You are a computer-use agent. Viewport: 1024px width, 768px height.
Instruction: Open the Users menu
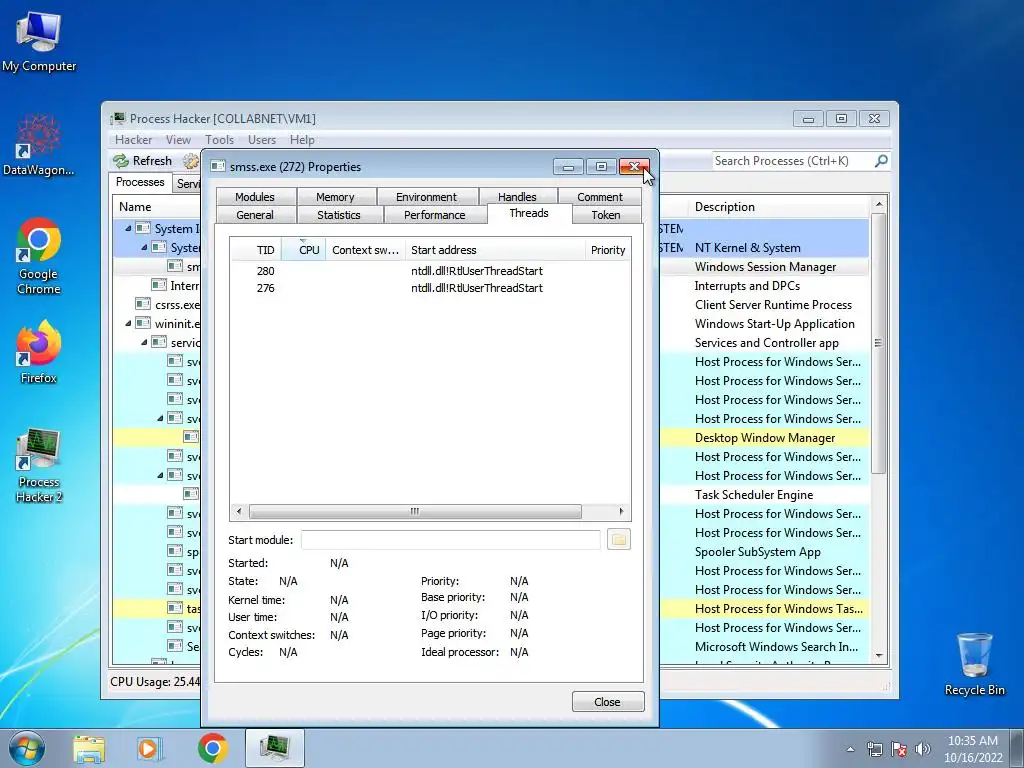(262, 140)
